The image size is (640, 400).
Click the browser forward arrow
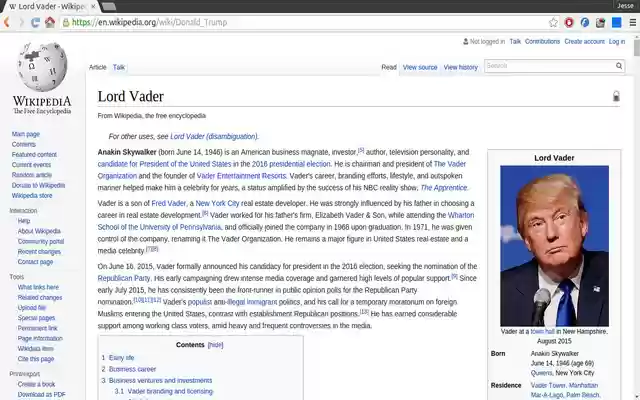pos(21,22)
